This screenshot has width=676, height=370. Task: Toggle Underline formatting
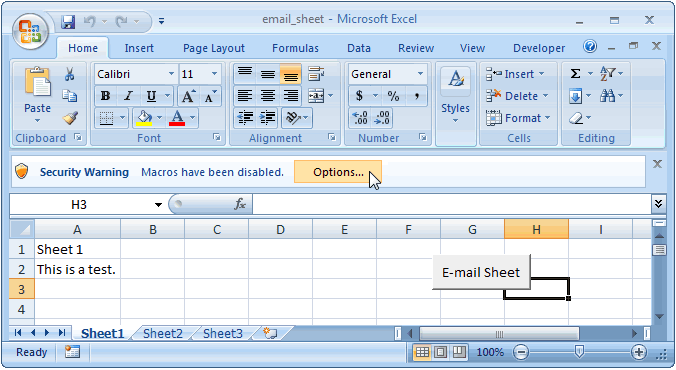point(151,96)
